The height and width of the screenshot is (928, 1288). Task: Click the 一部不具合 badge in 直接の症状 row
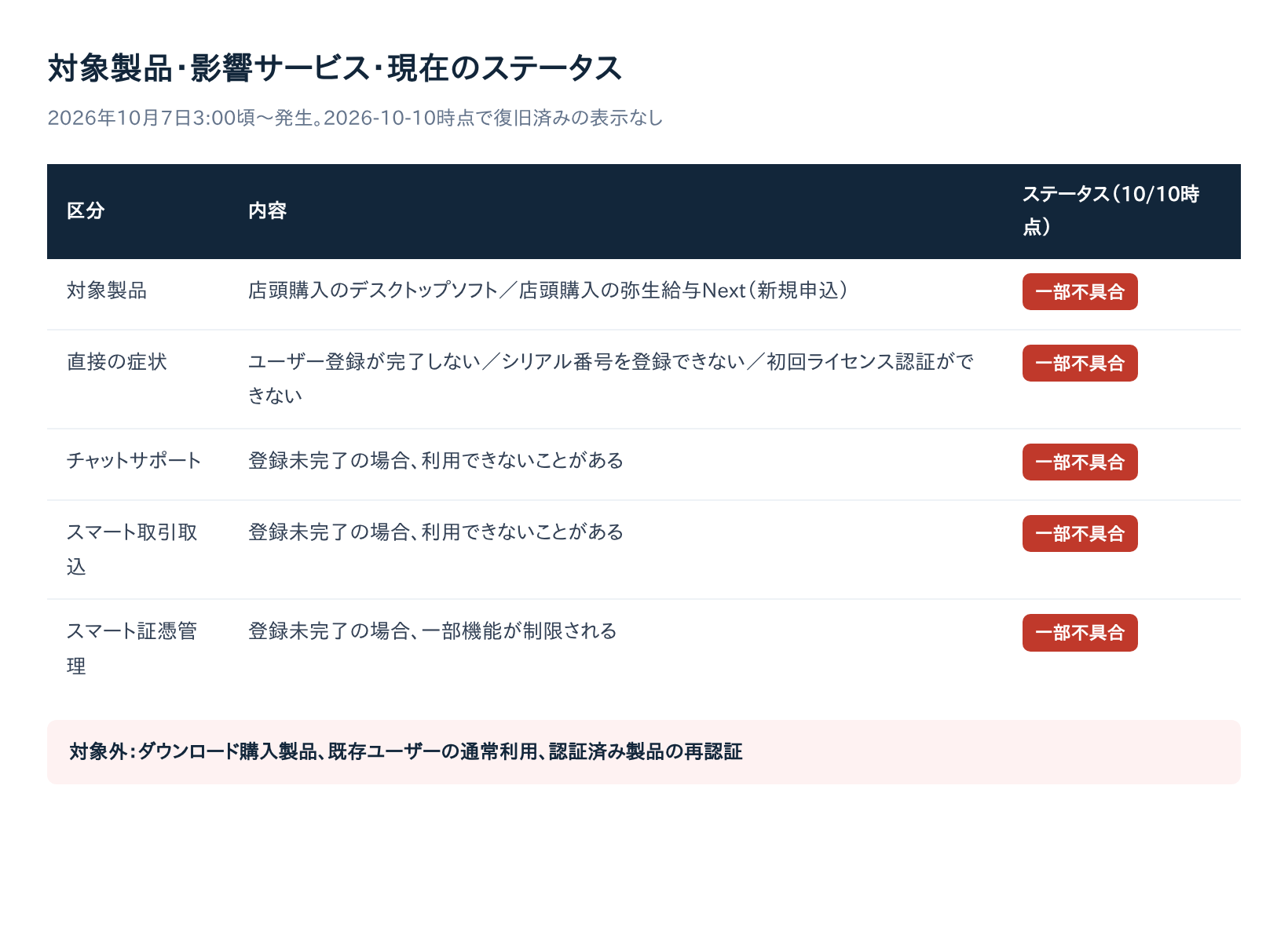[1080, 364]
